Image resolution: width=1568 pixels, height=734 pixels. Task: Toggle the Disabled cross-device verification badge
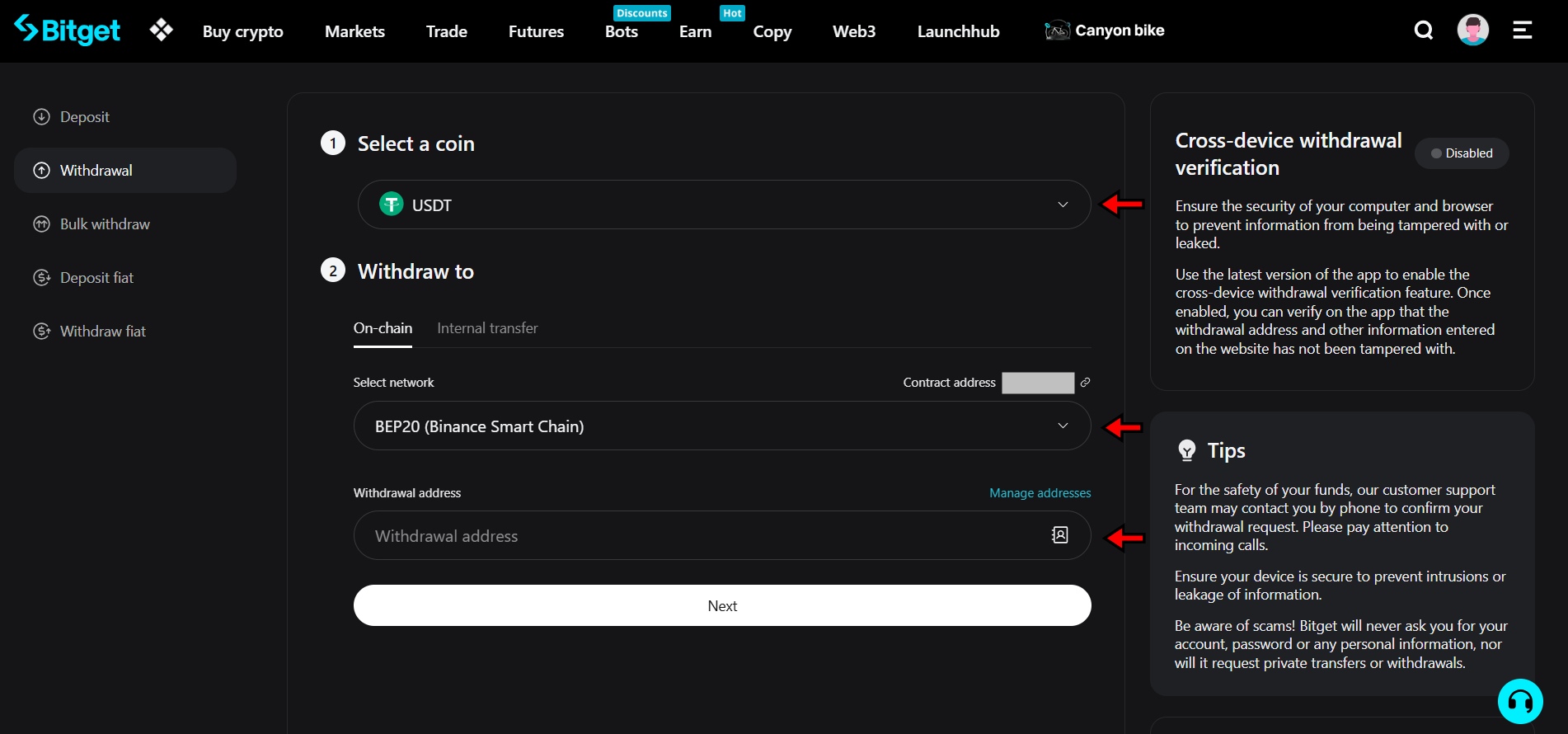[1462, 153]
